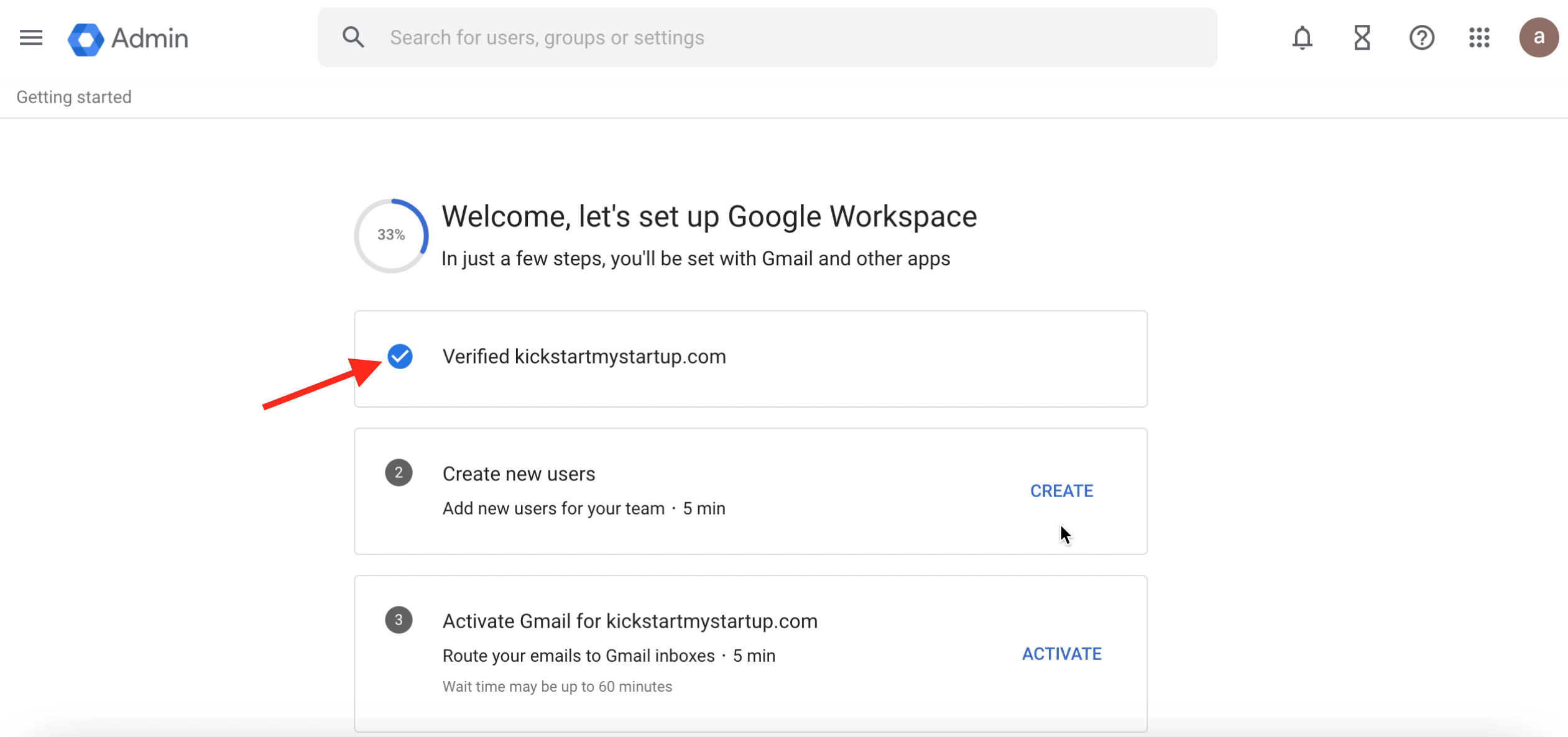Open the account avatar menu
The height and width of the screenshot is (737, 1568).
[1539, 38]
